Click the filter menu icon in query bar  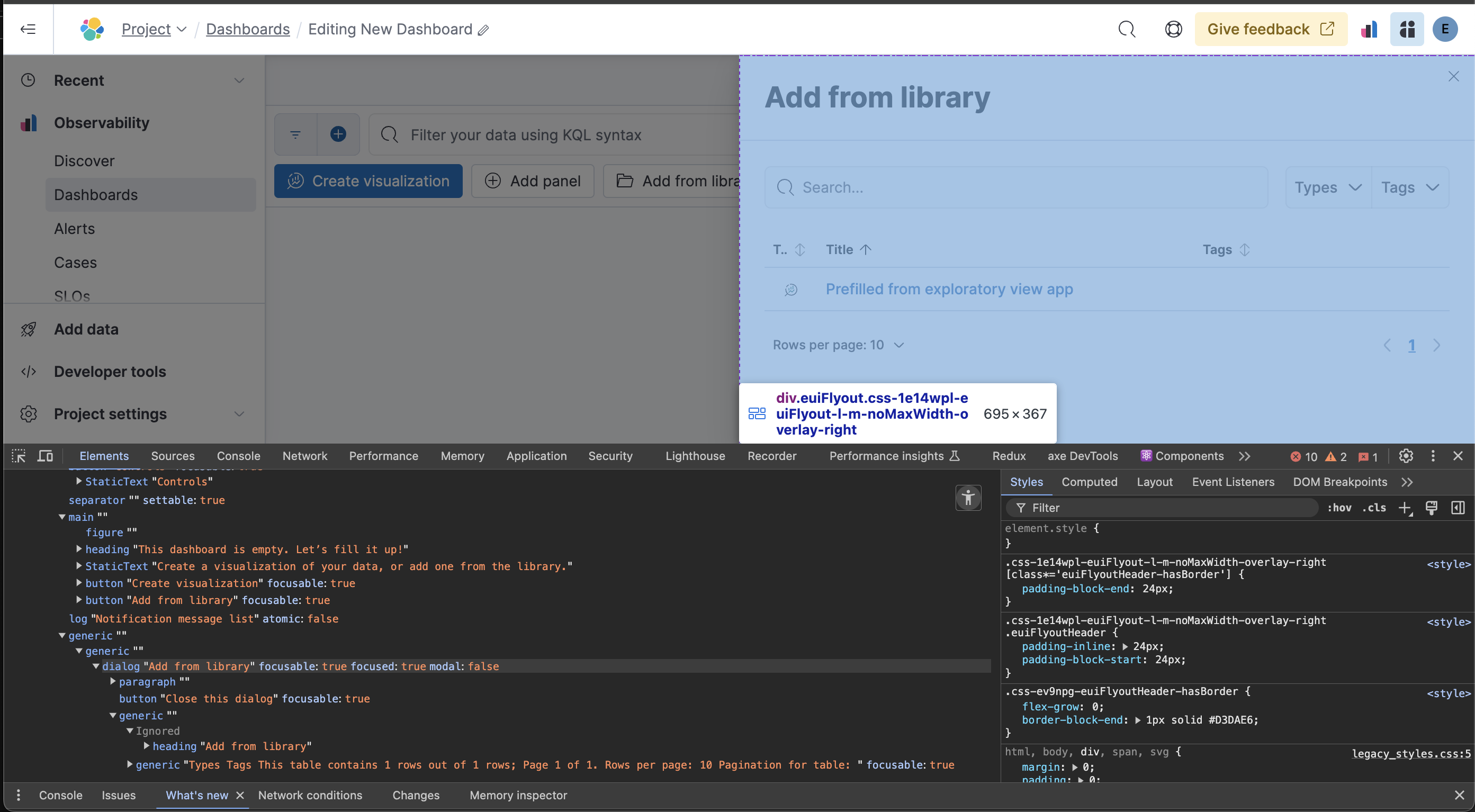click(295, 134)
